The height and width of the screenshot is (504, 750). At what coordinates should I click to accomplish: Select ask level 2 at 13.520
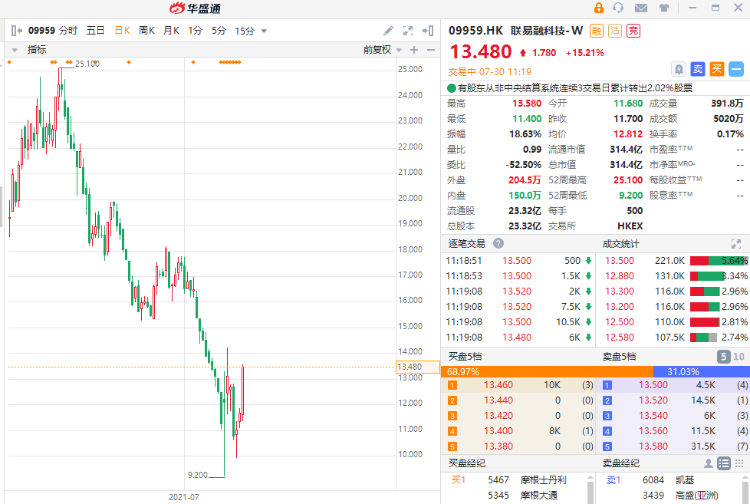[673, 400]
